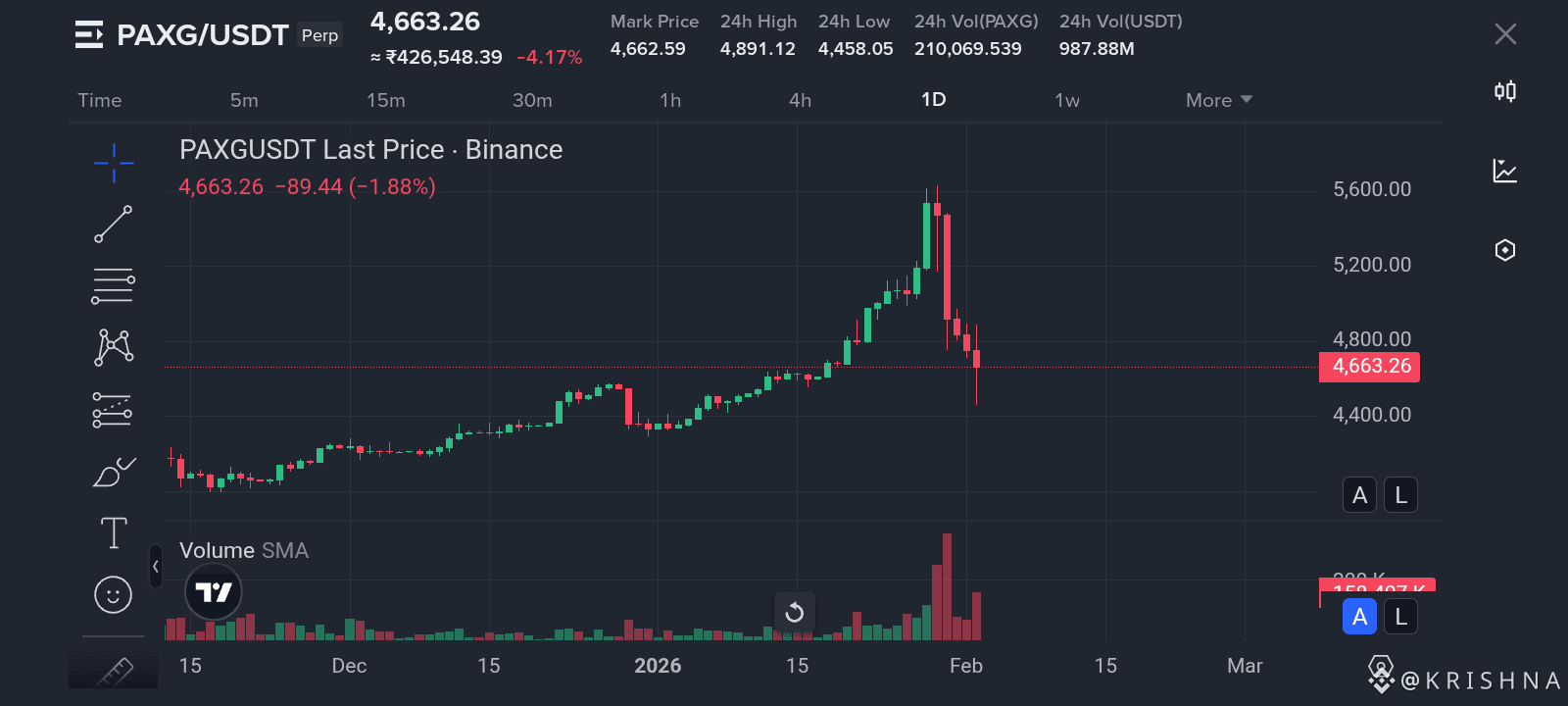Pick the Text annotation tool
Viewport: 1568px width, 706px height.
pos(114,533)
